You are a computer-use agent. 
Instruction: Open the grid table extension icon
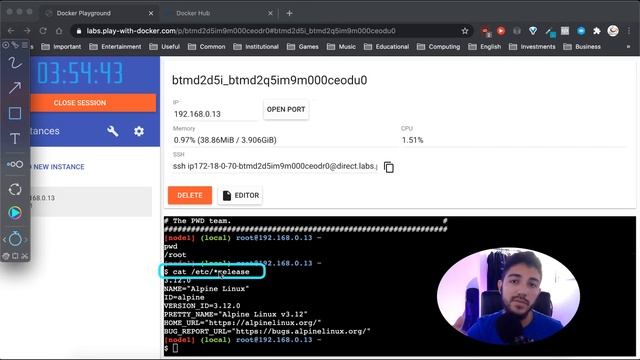click(565, 31)
